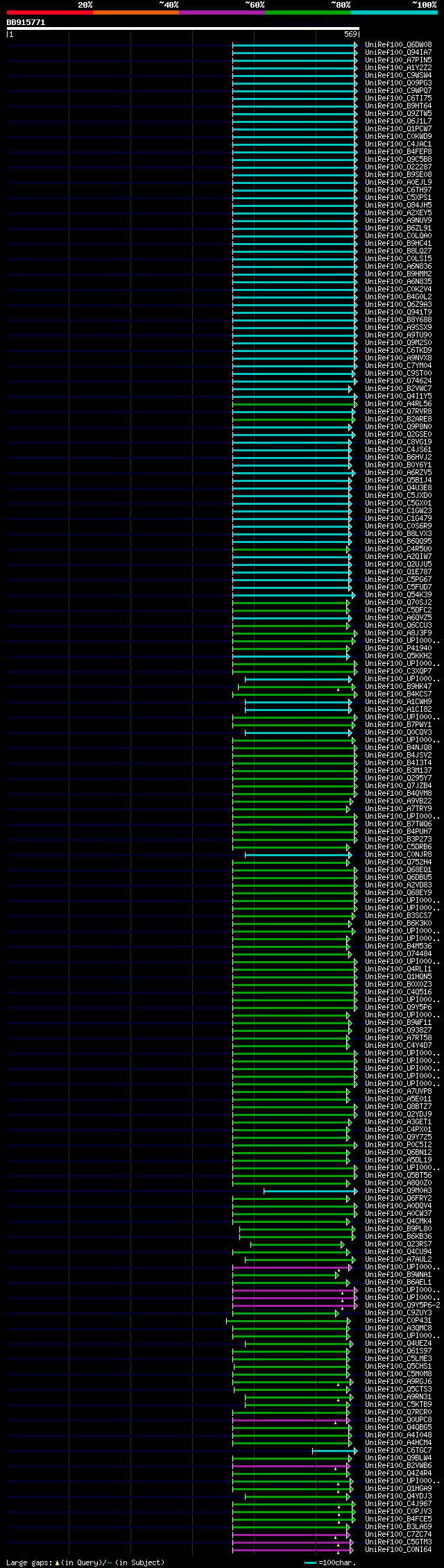Click the UniRef100_B4FEP8 label

[x=398, y=151]
